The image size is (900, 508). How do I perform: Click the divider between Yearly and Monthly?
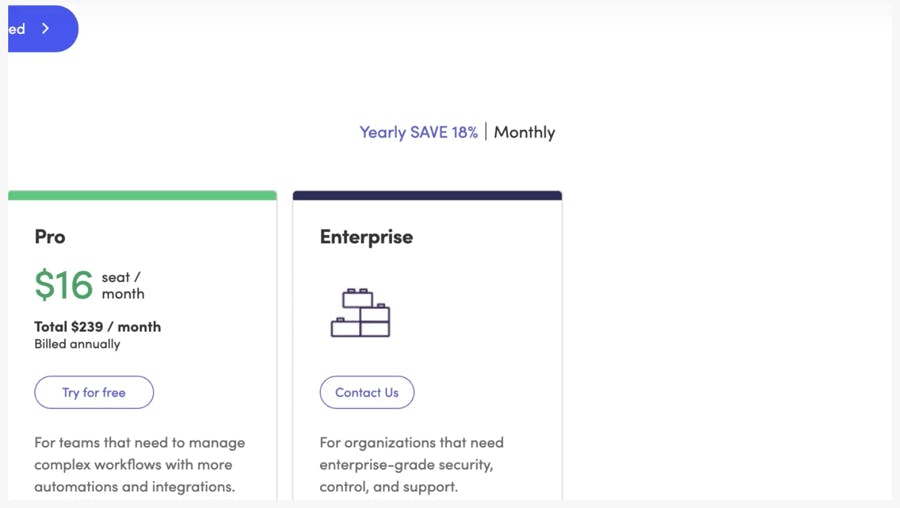click(x=486, y=132)
